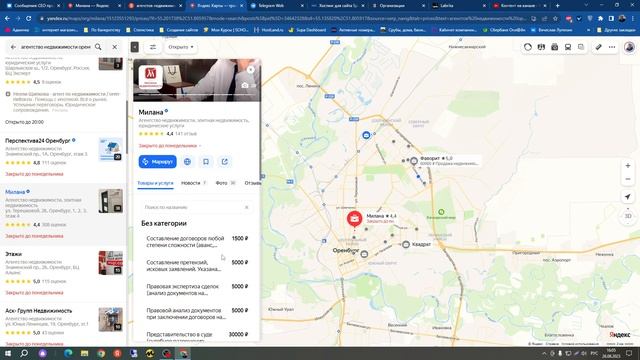The image size is (640, 360).
Task: Open File Explorer from the taskbar
Action: tap(84, 353)
